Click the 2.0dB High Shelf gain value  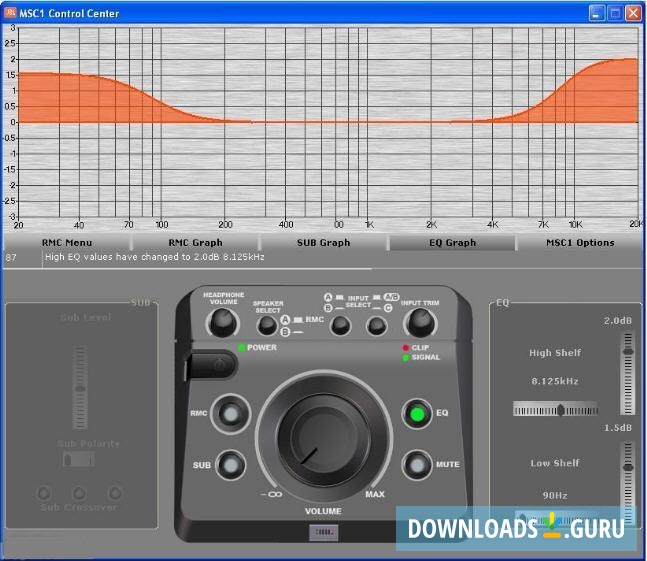click(618, 321)
